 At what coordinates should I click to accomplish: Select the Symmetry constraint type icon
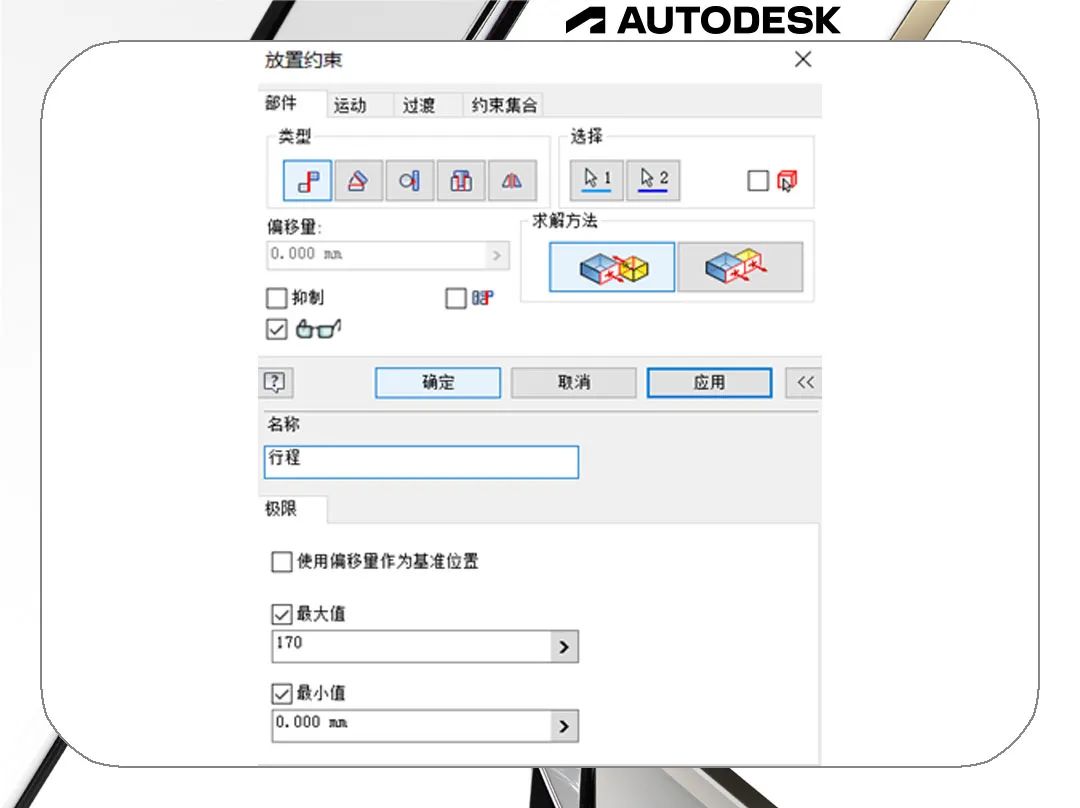511,180
